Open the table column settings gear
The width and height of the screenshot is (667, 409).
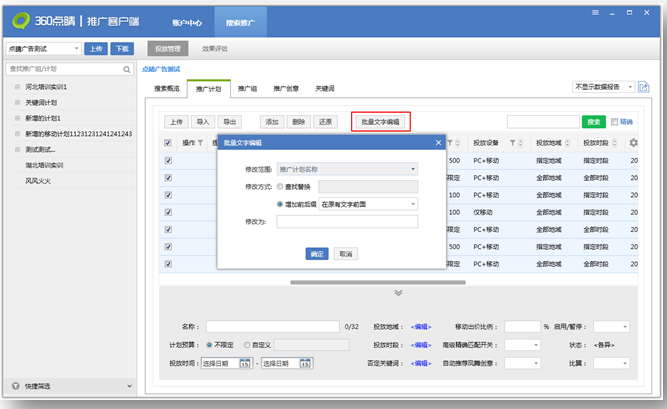pos(632,143)
